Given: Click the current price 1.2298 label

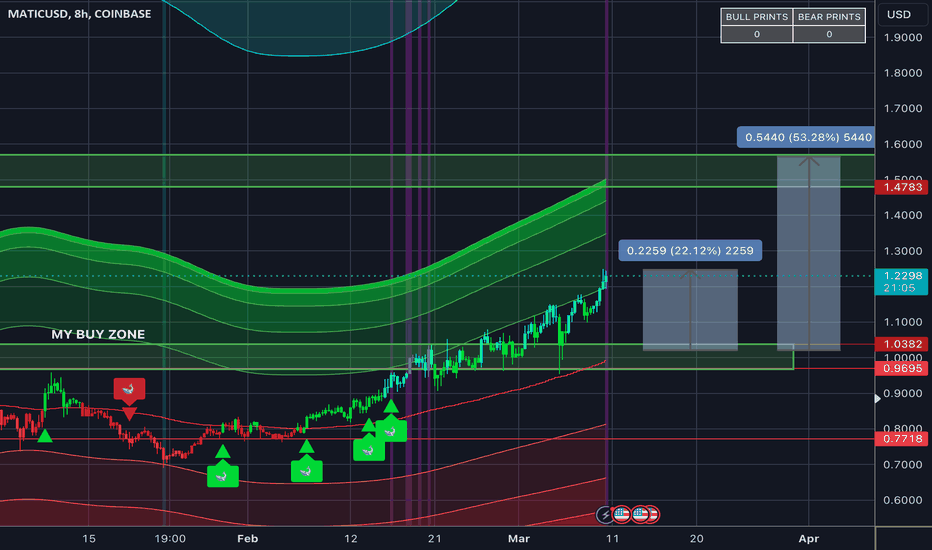Looking at the screenshot, I should coord(903,275).
